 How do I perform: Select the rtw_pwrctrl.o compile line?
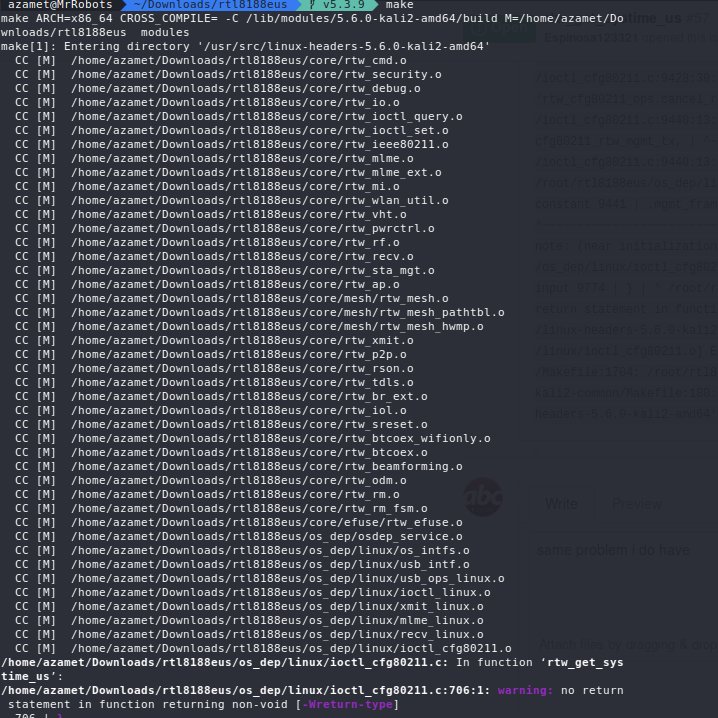click(x=225, y=228)
